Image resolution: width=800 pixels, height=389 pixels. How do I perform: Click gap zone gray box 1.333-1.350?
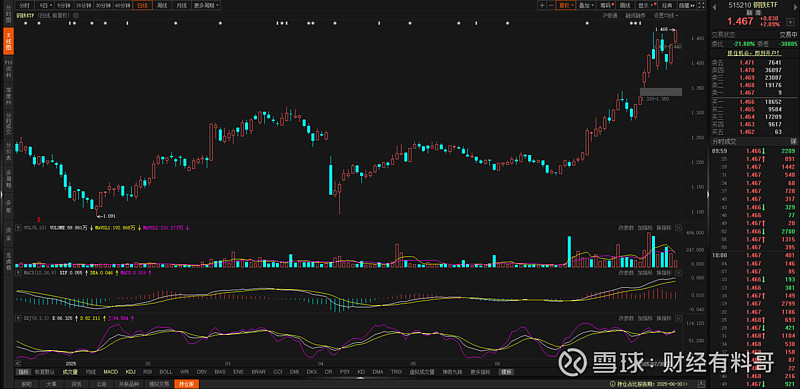pos(661,92)
